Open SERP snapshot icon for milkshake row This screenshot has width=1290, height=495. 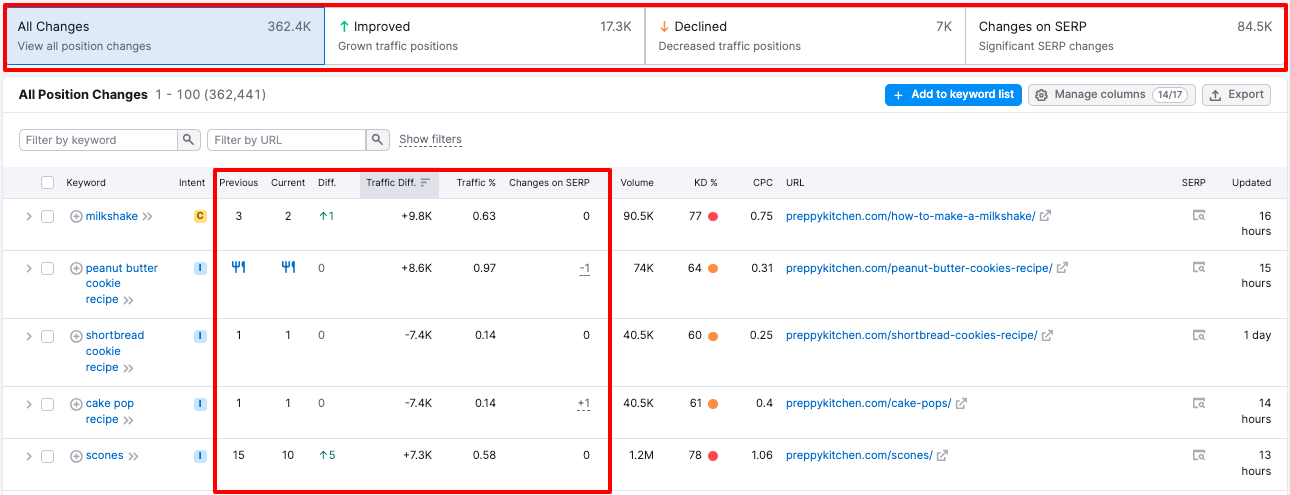click(x=1198, y=216)
